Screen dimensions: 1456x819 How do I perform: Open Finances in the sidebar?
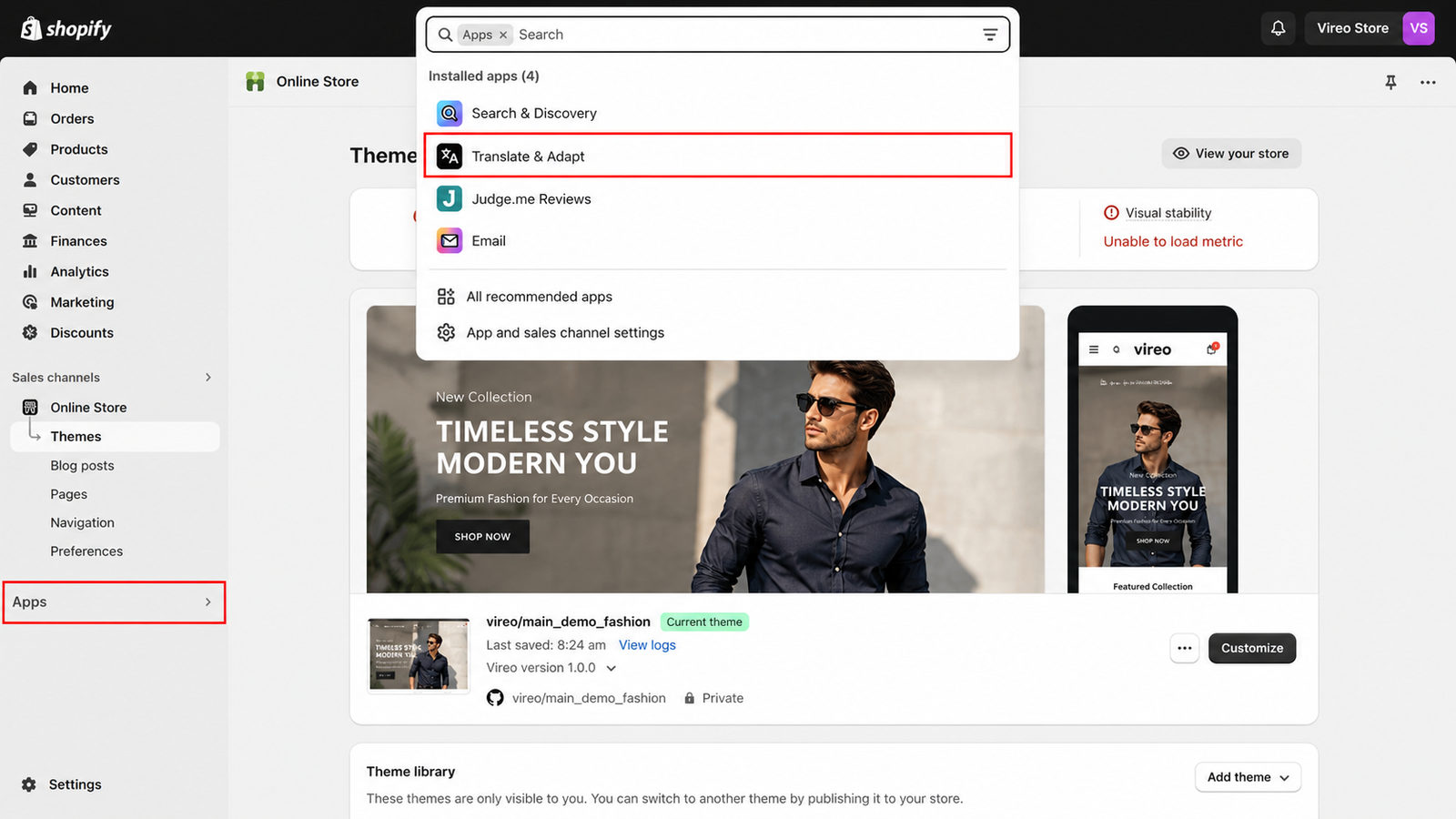[115, 241]
